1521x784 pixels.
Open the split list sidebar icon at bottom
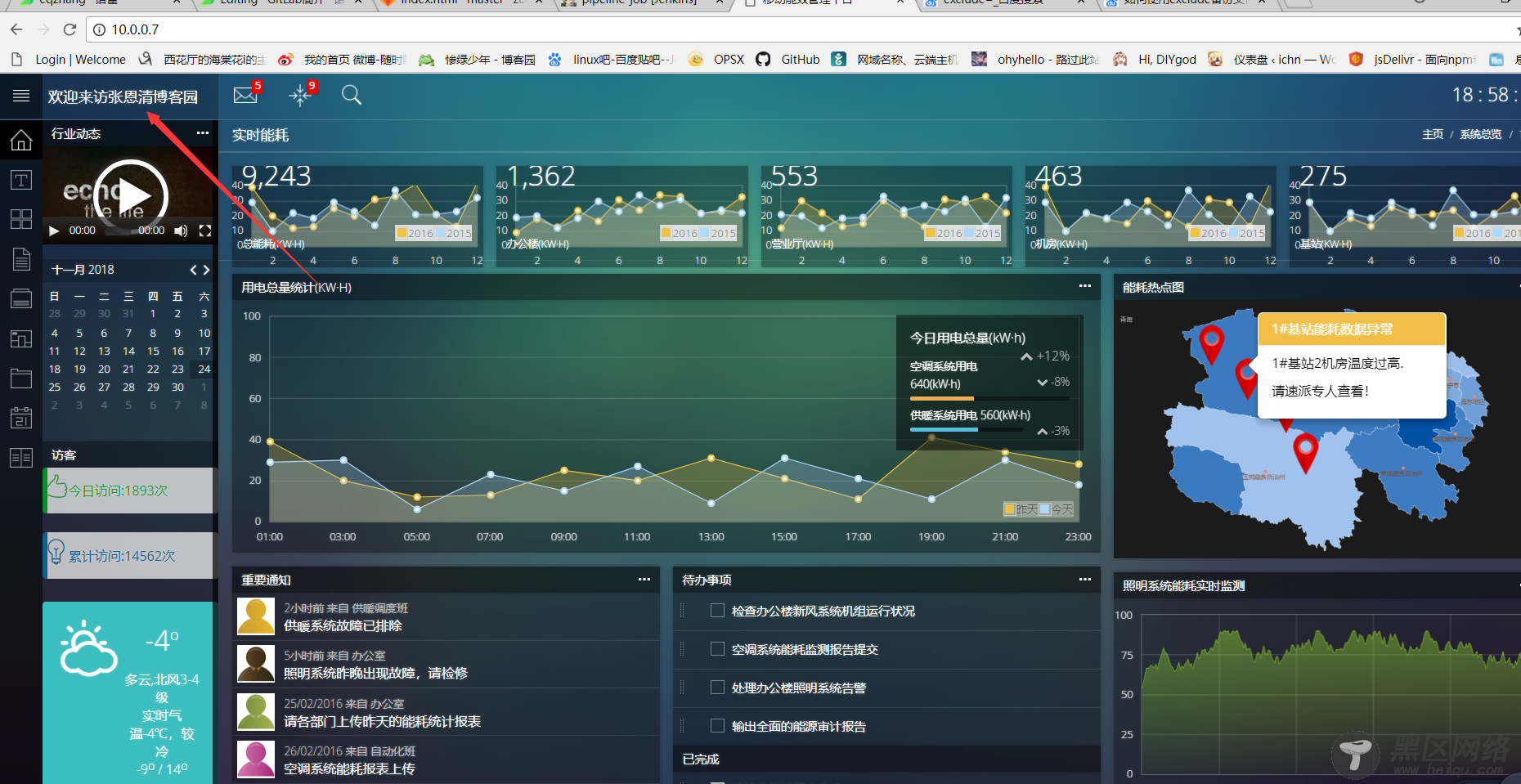pos(21,458)
